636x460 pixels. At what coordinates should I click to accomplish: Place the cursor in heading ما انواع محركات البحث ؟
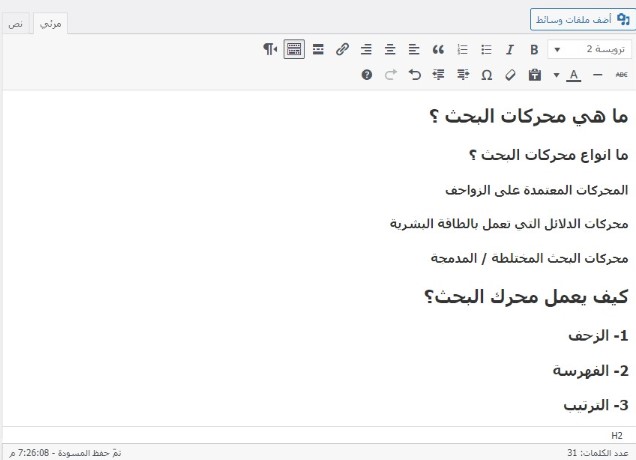549,155
